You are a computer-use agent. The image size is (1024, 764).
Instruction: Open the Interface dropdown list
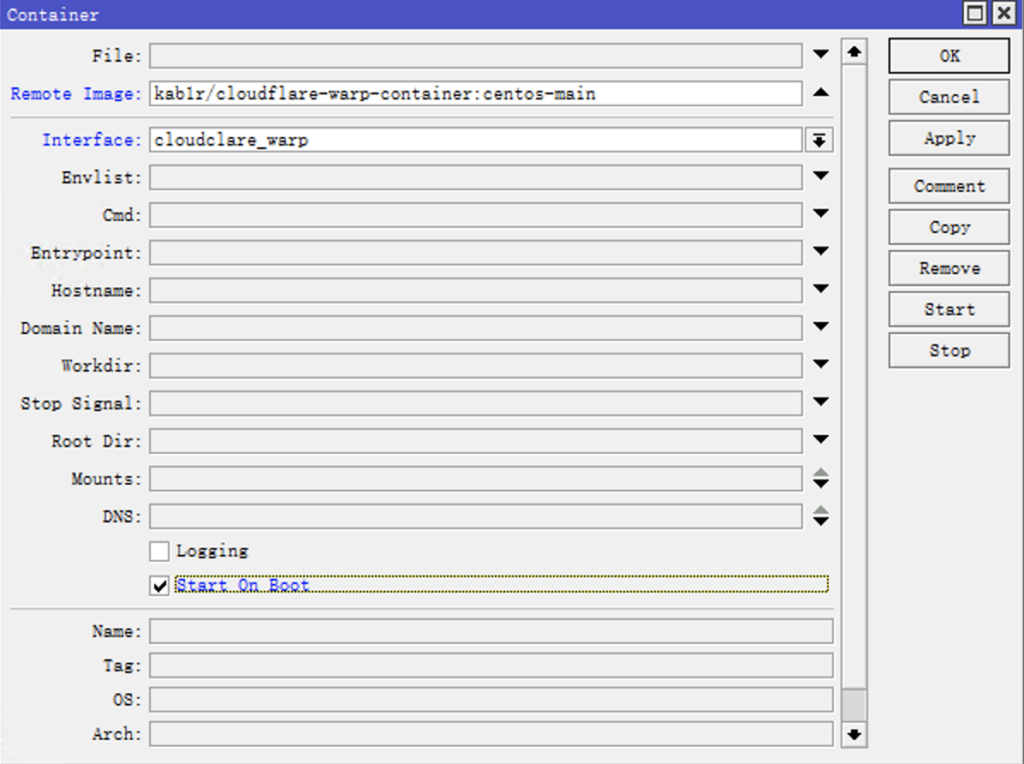click(x=818, y=140)
